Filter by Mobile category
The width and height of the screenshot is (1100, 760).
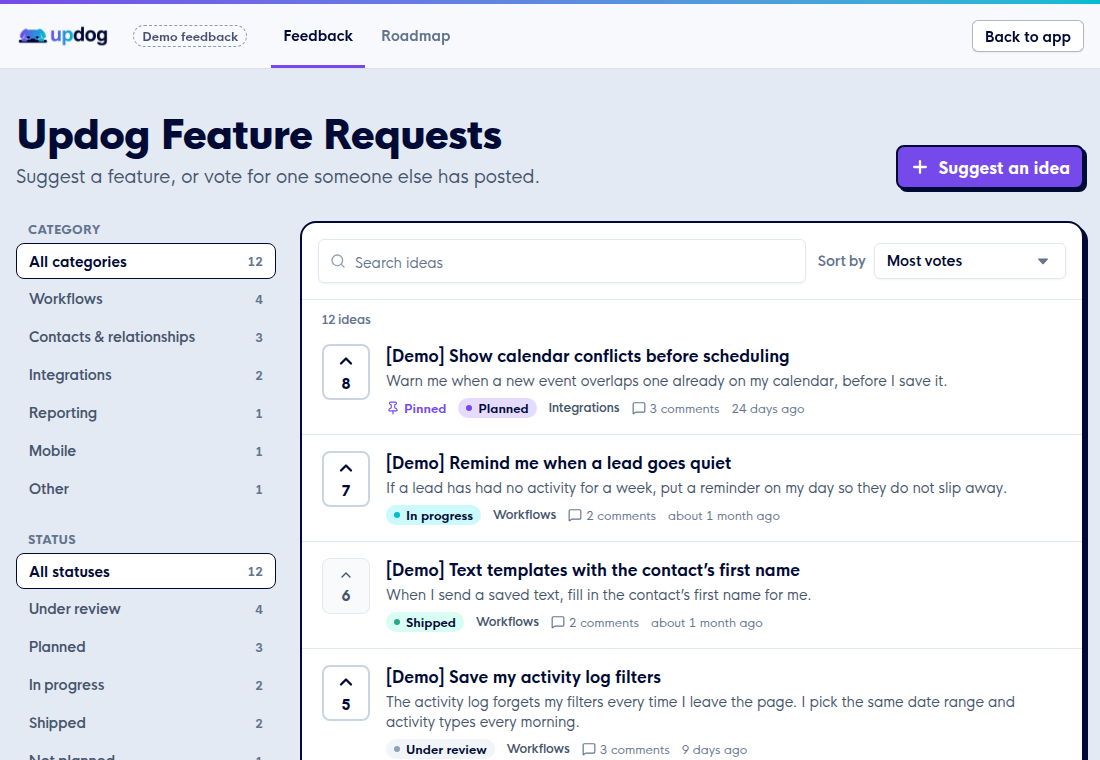click(x=146, y=451)
